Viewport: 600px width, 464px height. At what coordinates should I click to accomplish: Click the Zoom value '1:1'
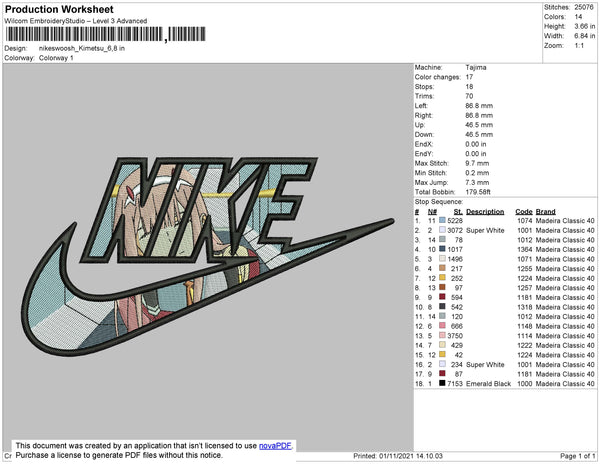coord(579,46)
